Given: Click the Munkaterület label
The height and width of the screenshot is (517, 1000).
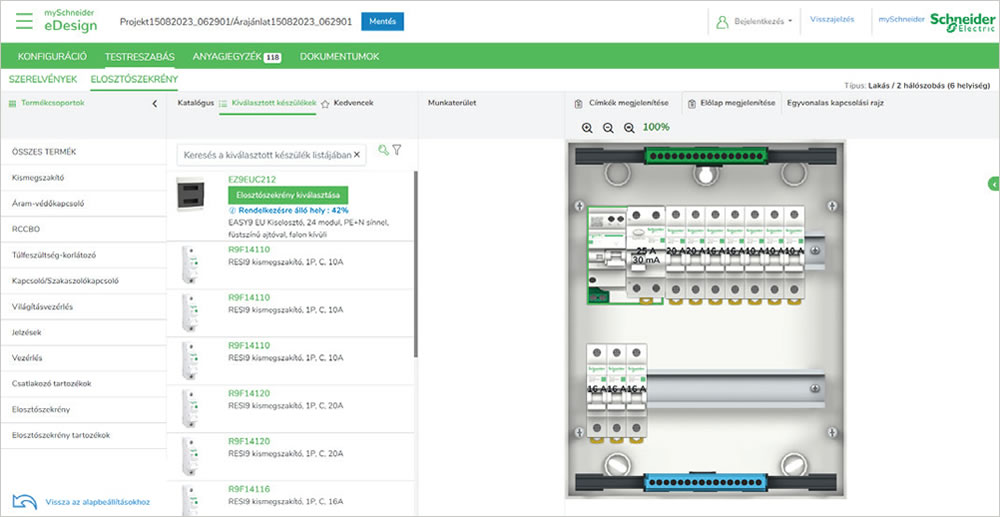Looking at the screenshot, I should [452, 103].
